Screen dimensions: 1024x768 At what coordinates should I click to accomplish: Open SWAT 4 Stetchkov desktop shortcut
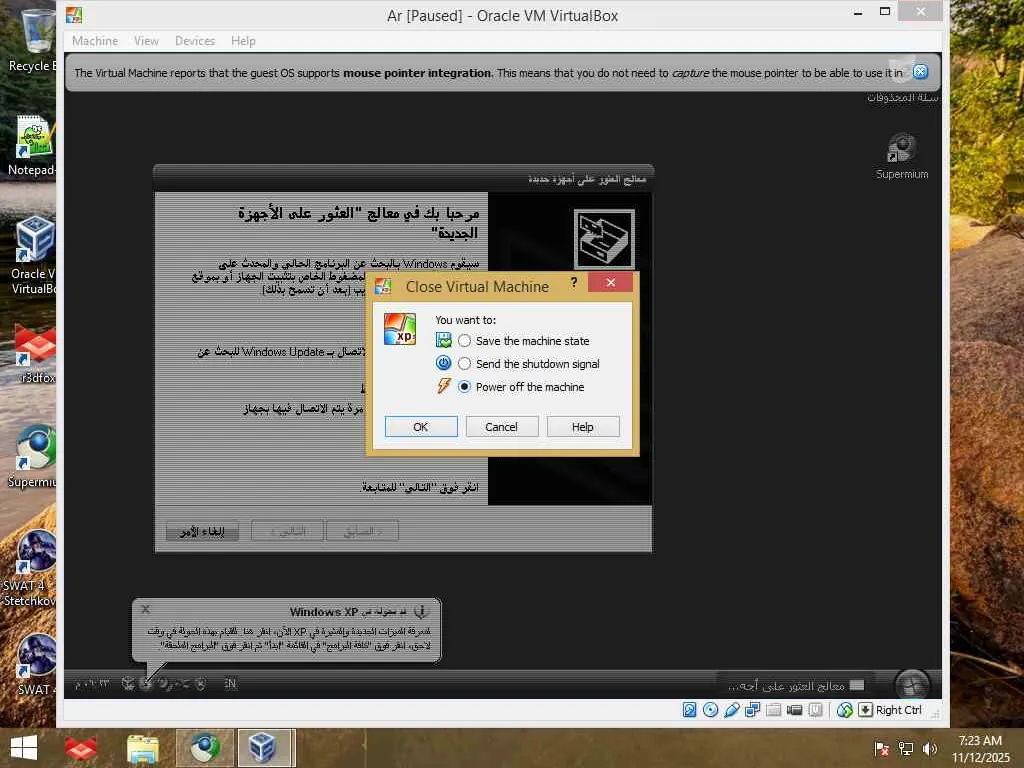pos(31,567)
